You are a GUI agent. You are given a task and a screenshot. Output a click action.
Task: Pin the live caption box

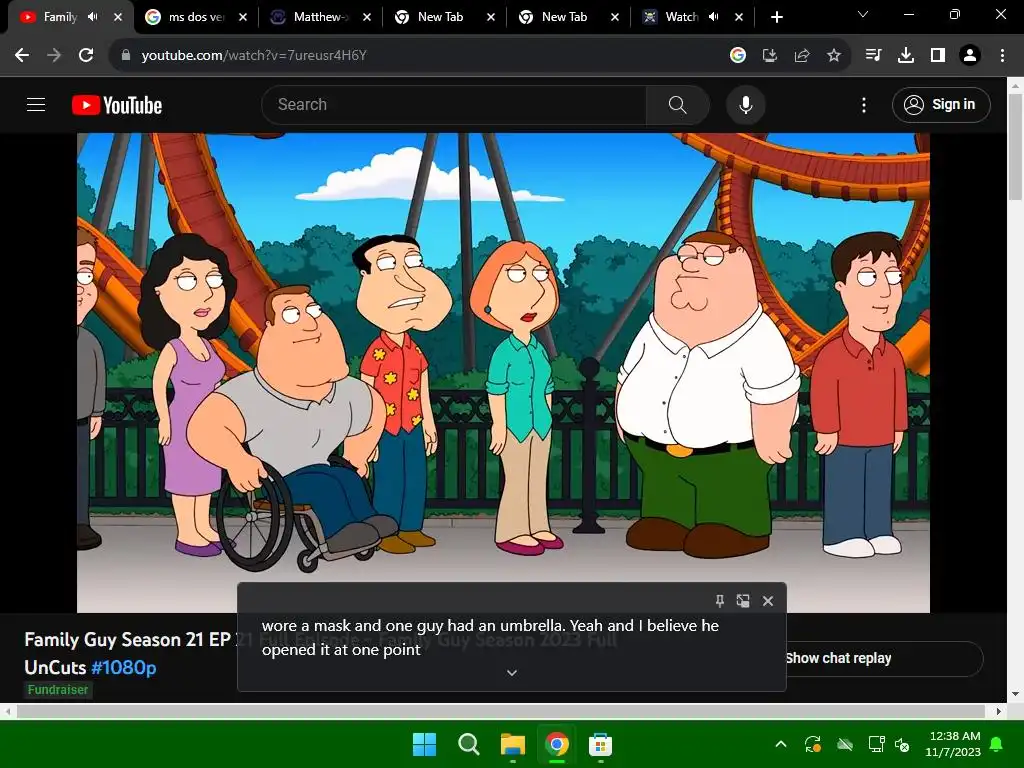(x=720, y=601)
